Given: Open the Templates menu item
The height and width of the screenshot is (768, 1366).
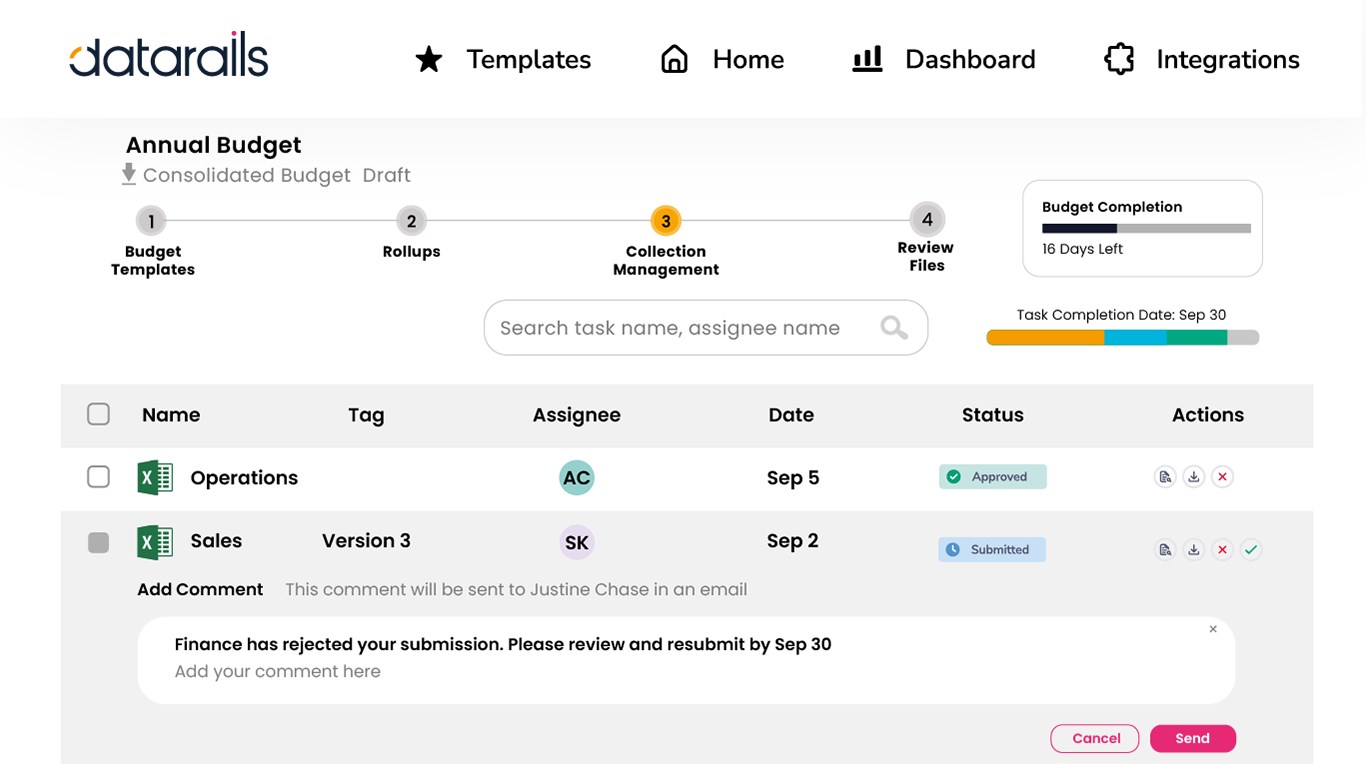Looking at the screenshot, I should click(x=503, y=60).
